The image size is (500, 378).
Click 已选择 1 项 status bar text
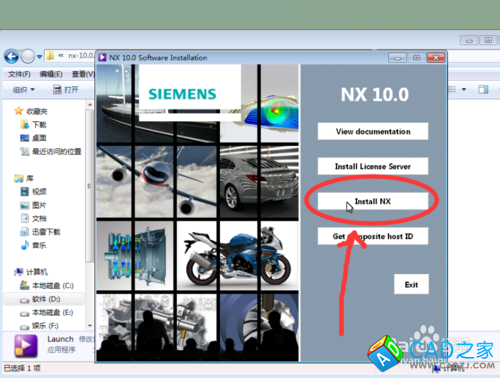coord(22,368)
